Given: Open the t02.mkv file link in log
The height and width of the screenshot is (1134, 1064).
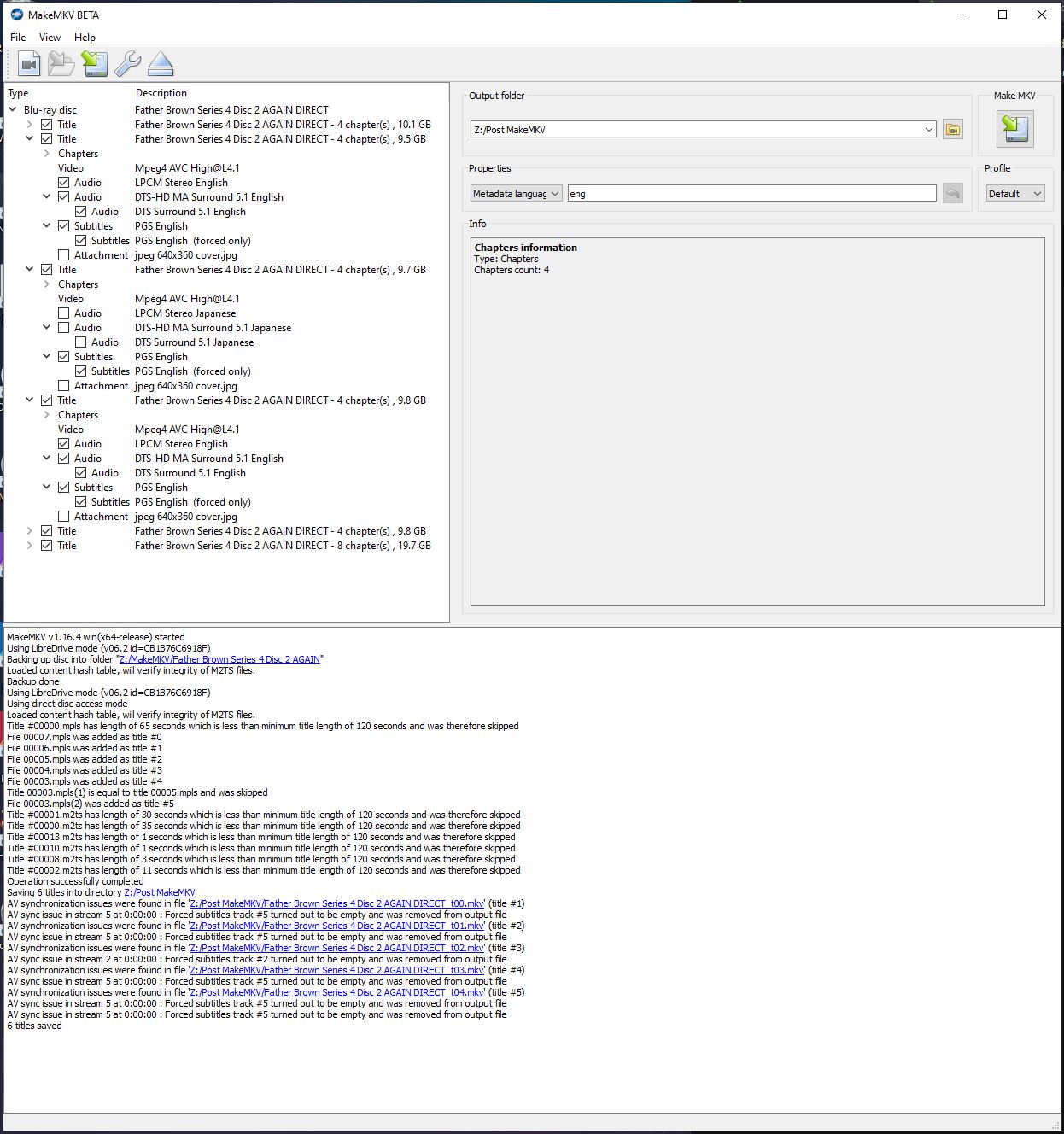Looking at the screenshot, I should click(337, 948).
